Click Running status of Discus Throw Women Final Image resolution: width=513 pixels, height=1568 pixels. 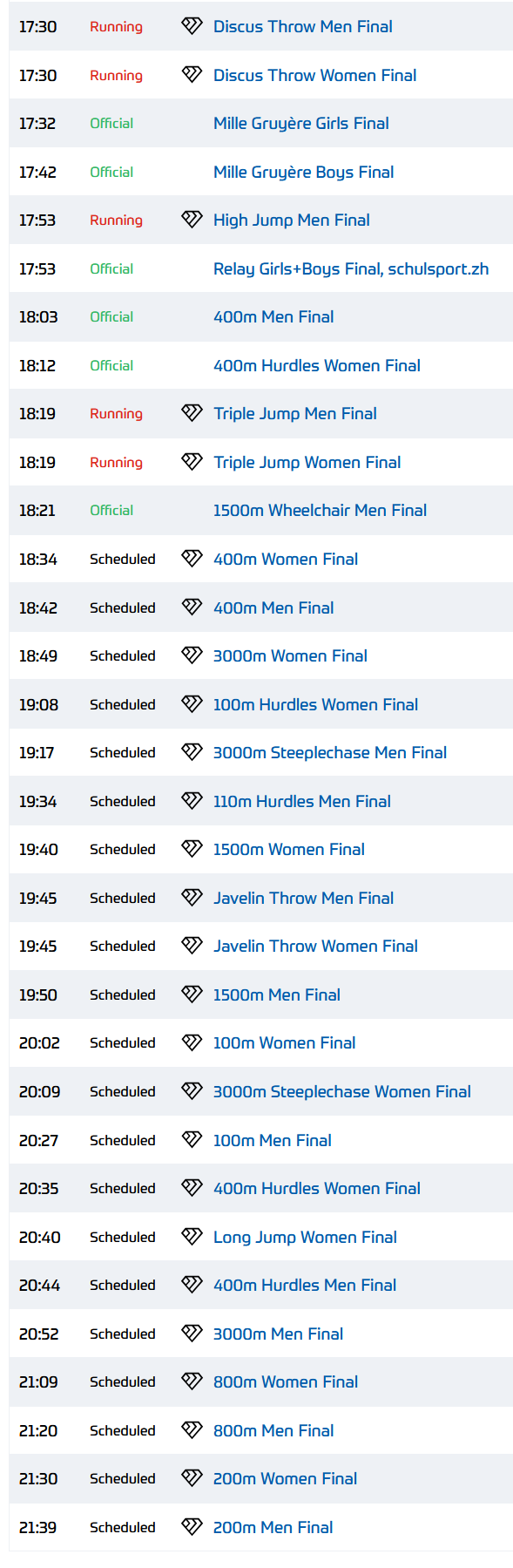point(116,76)
